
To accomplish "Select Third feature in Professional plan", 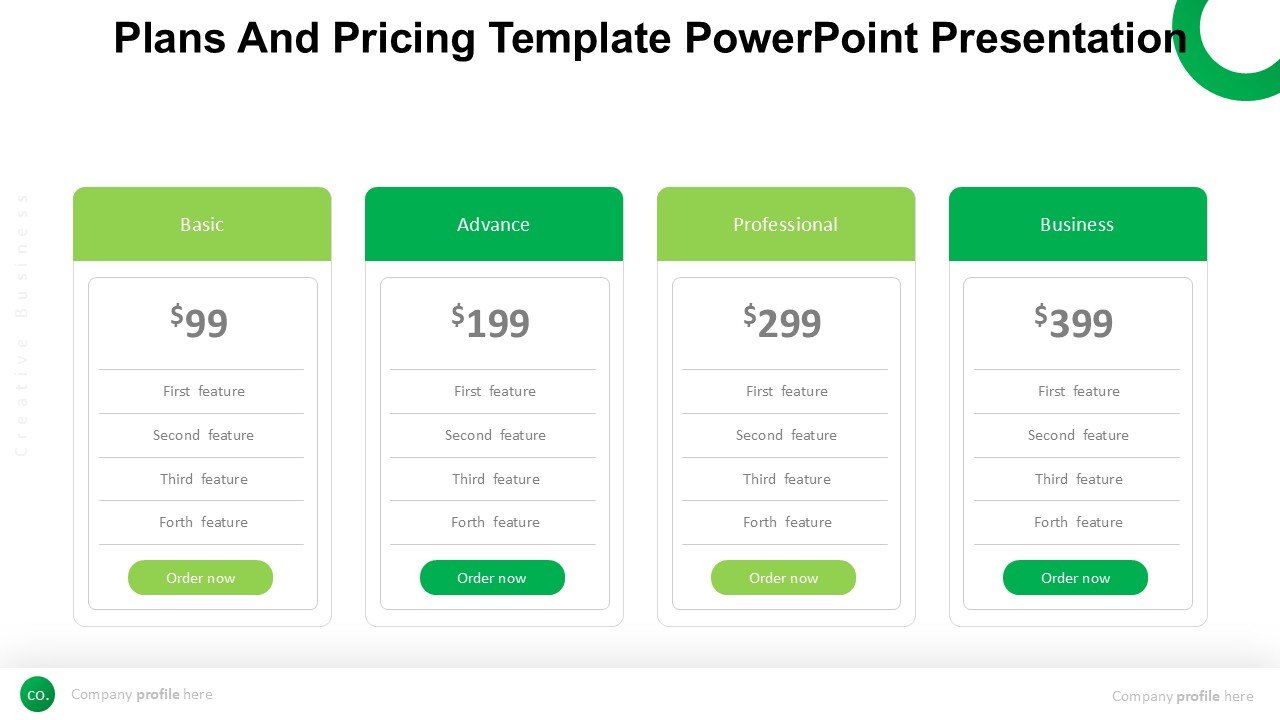I will point(787,479).
